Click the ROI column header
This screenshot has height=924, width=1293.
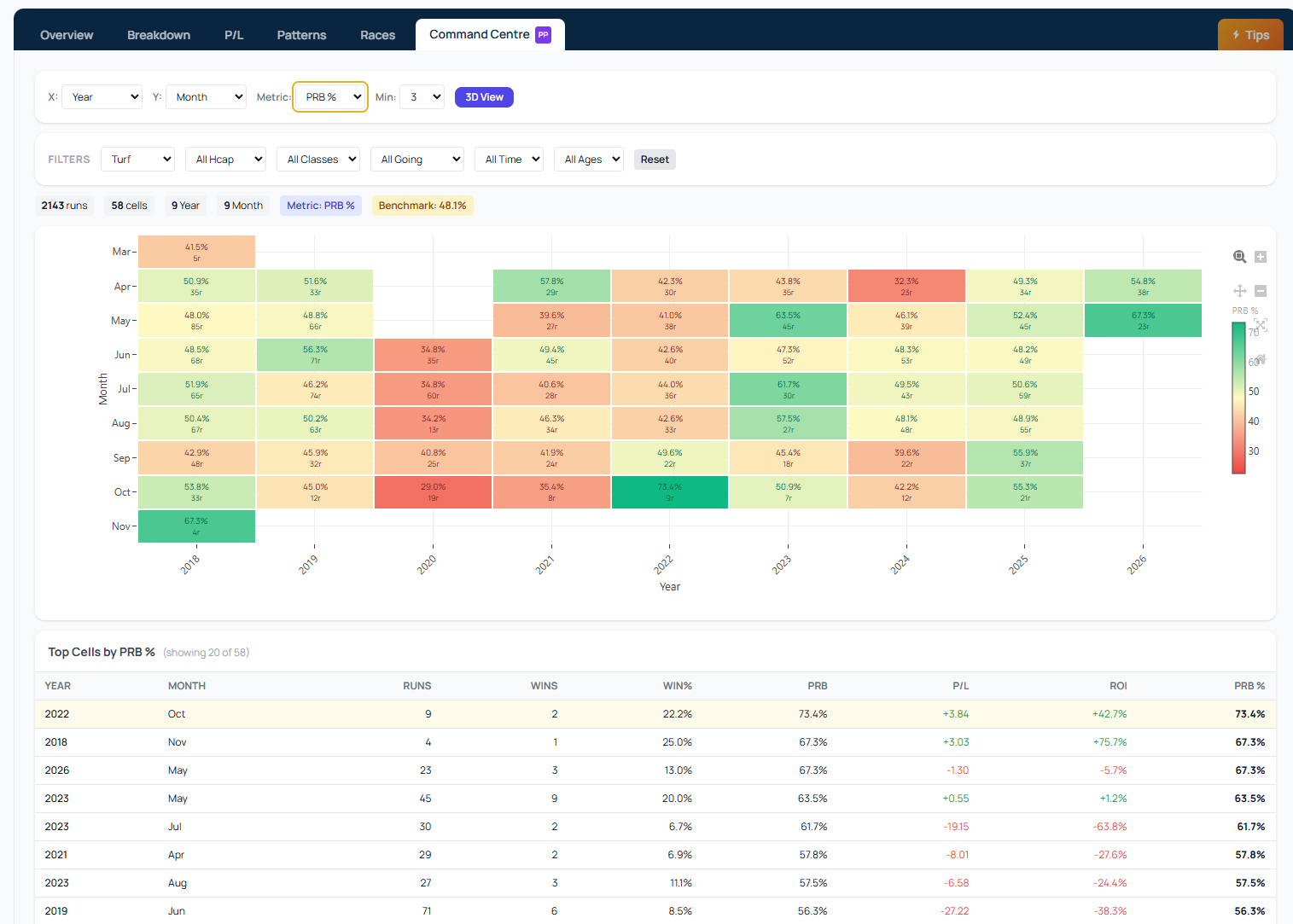tap(1118, 686)
